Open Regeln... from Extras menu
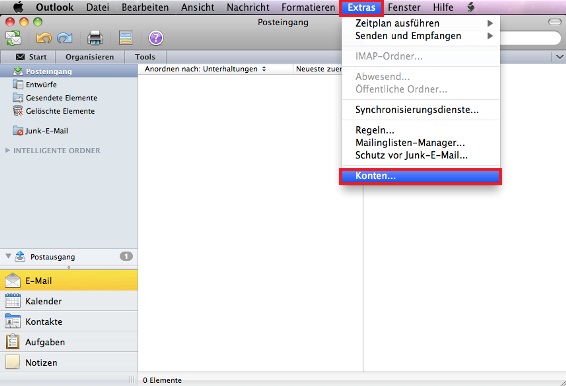Viewport: 566px width, 386px height. (x=375, y=130)
